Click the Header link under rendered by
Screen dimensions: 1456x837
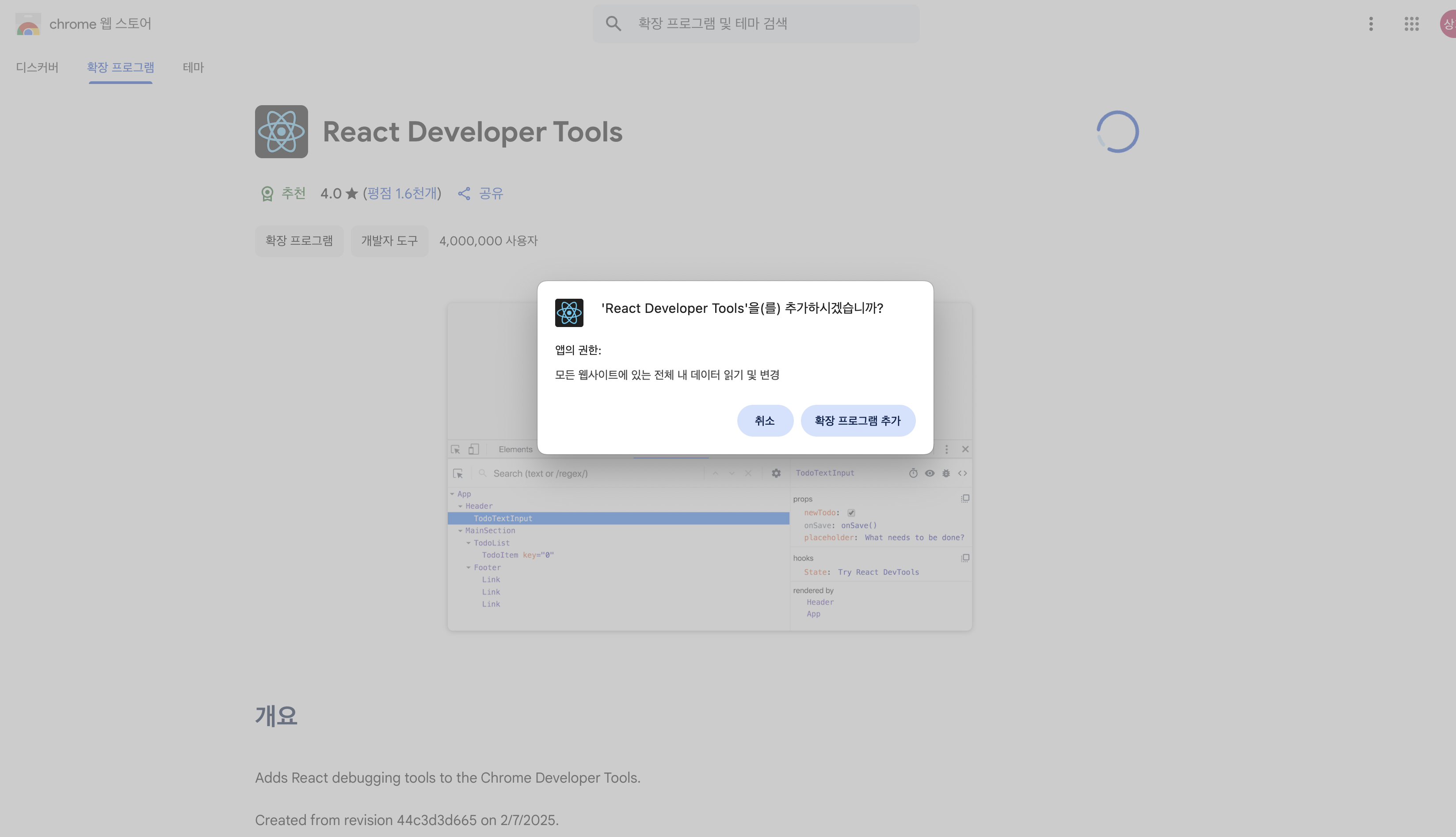[x=819, y=602]
